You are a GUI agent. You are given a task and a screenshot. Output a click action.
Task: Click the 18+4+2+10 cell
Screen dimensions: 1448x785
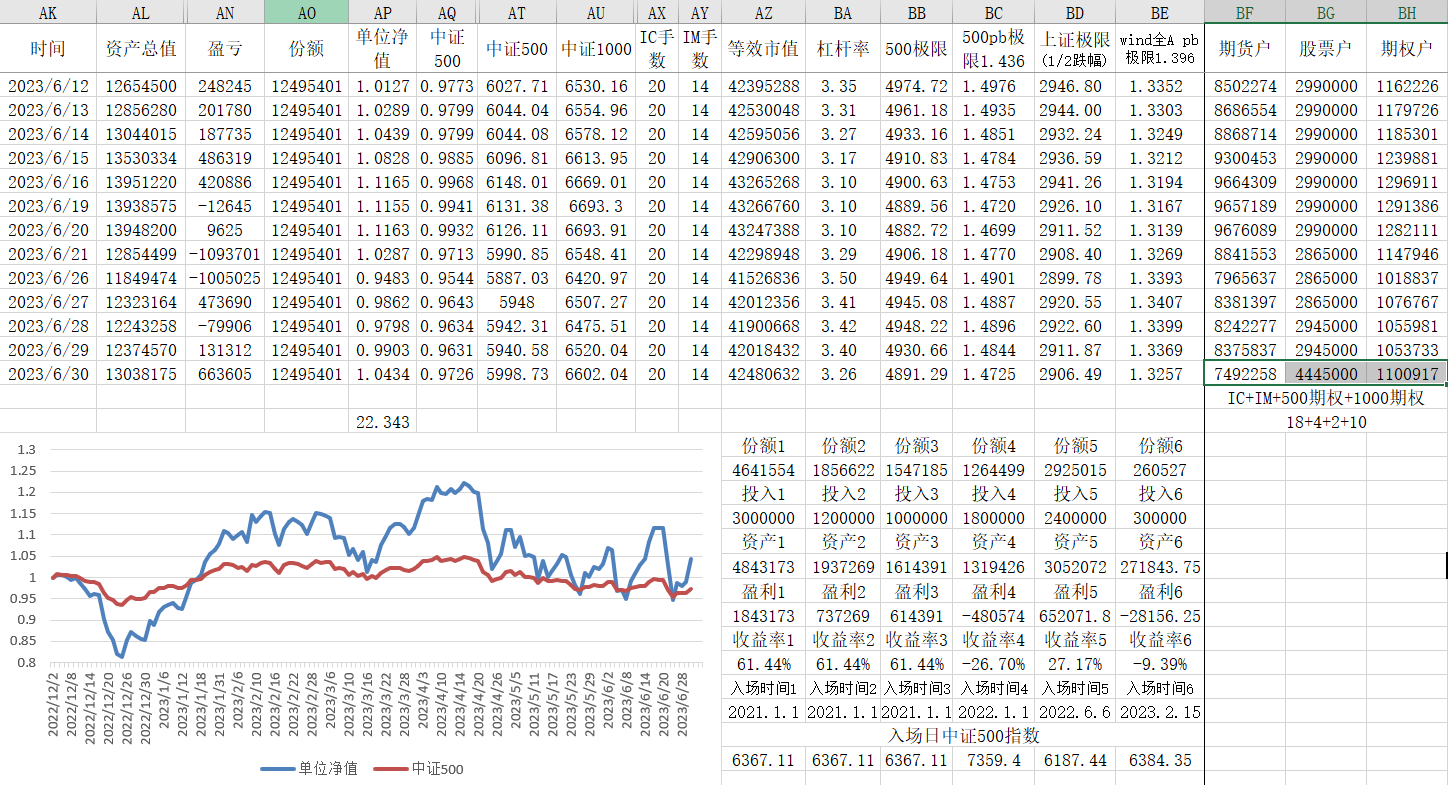pos(1325,422)
